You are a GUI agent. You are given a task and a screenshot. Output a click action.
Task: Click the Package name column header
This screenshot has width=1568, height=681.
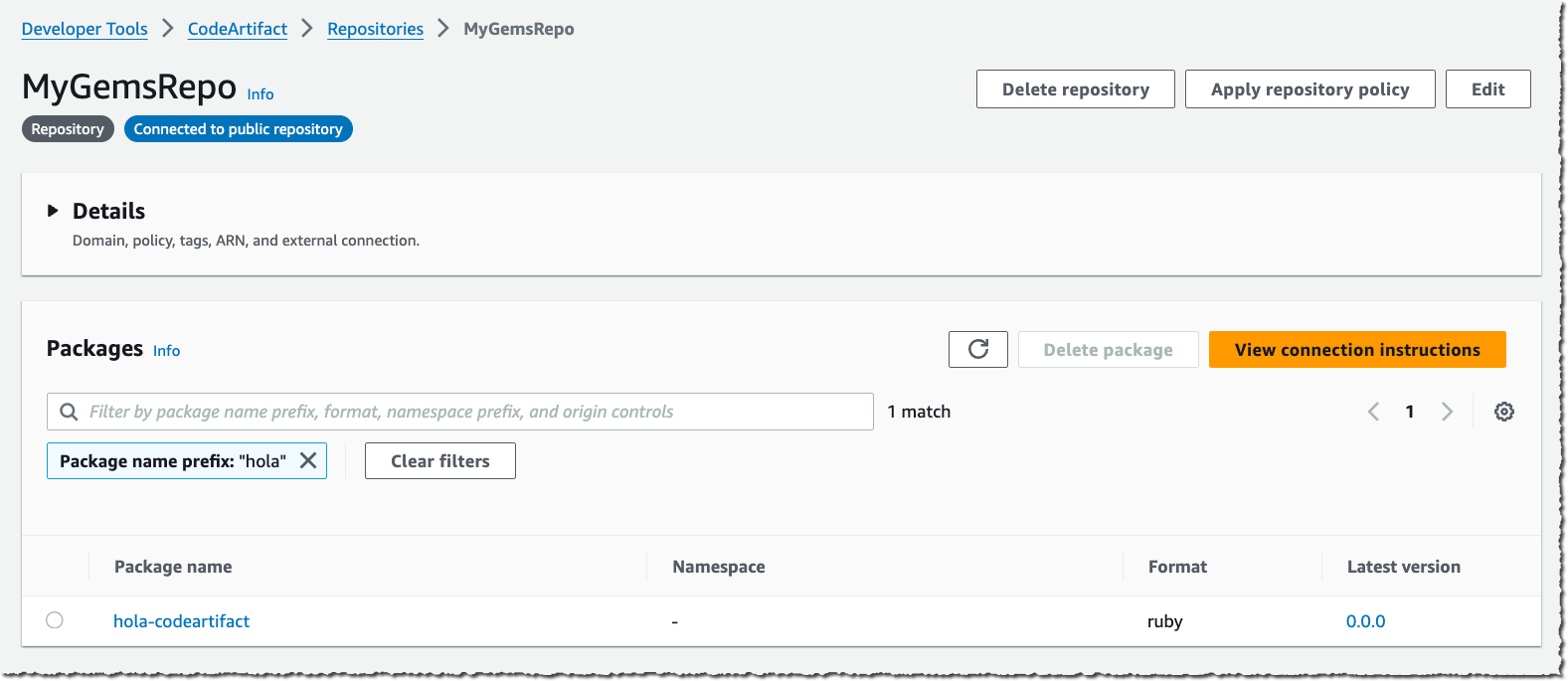(173, 567)
